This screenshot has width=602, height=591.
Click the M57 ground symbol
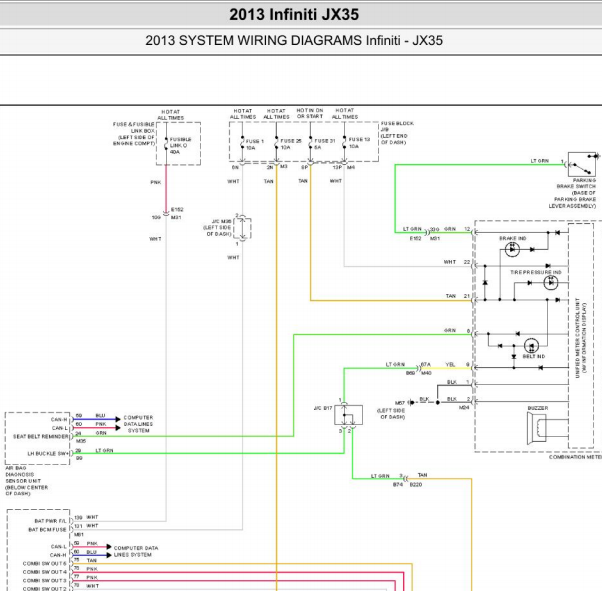click(411, 402)
